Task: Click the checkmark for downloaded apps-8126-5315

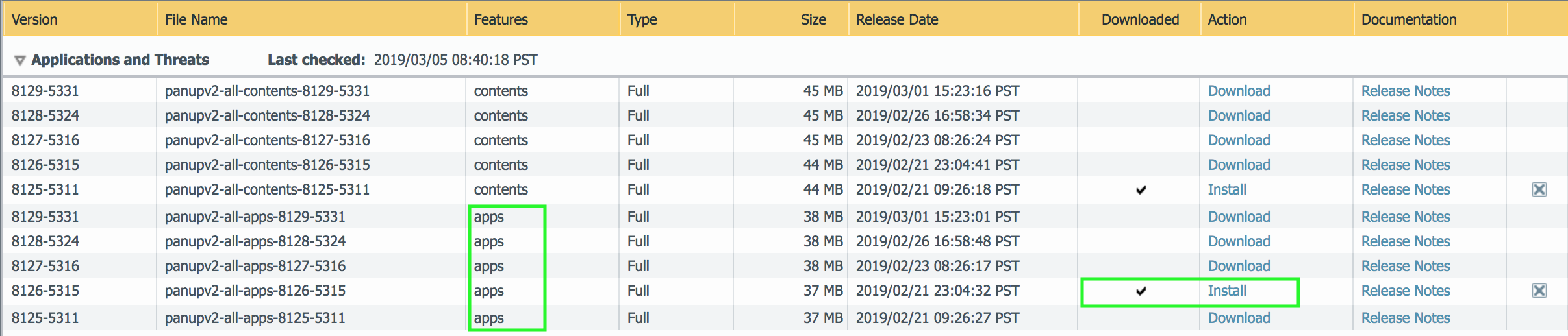Action: click(1141, 291)
